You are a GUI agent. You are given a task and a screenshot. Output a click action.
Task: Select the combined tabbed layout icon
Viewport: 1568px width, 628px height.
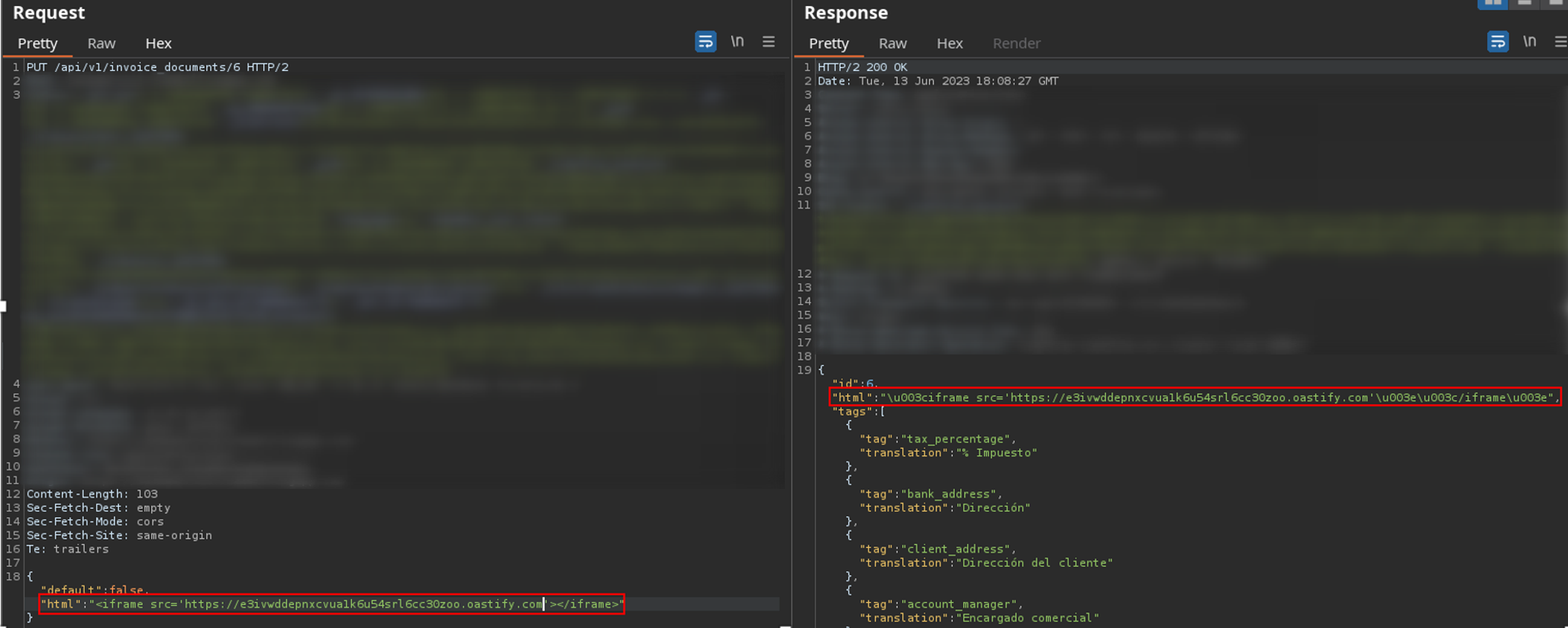pyautogui.click(x=1554, y=4)
